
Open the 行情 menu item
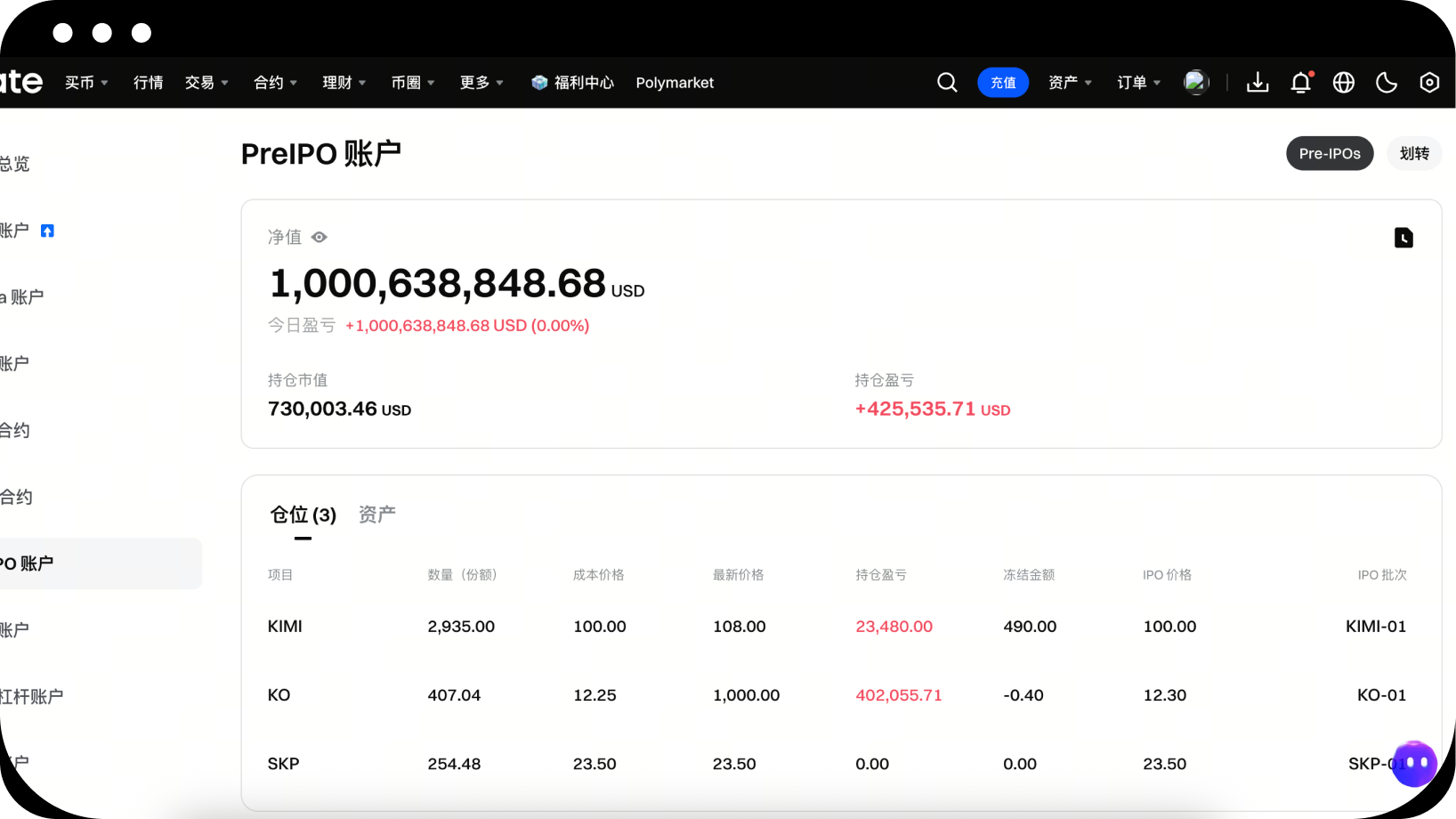(x=148, y=83)
